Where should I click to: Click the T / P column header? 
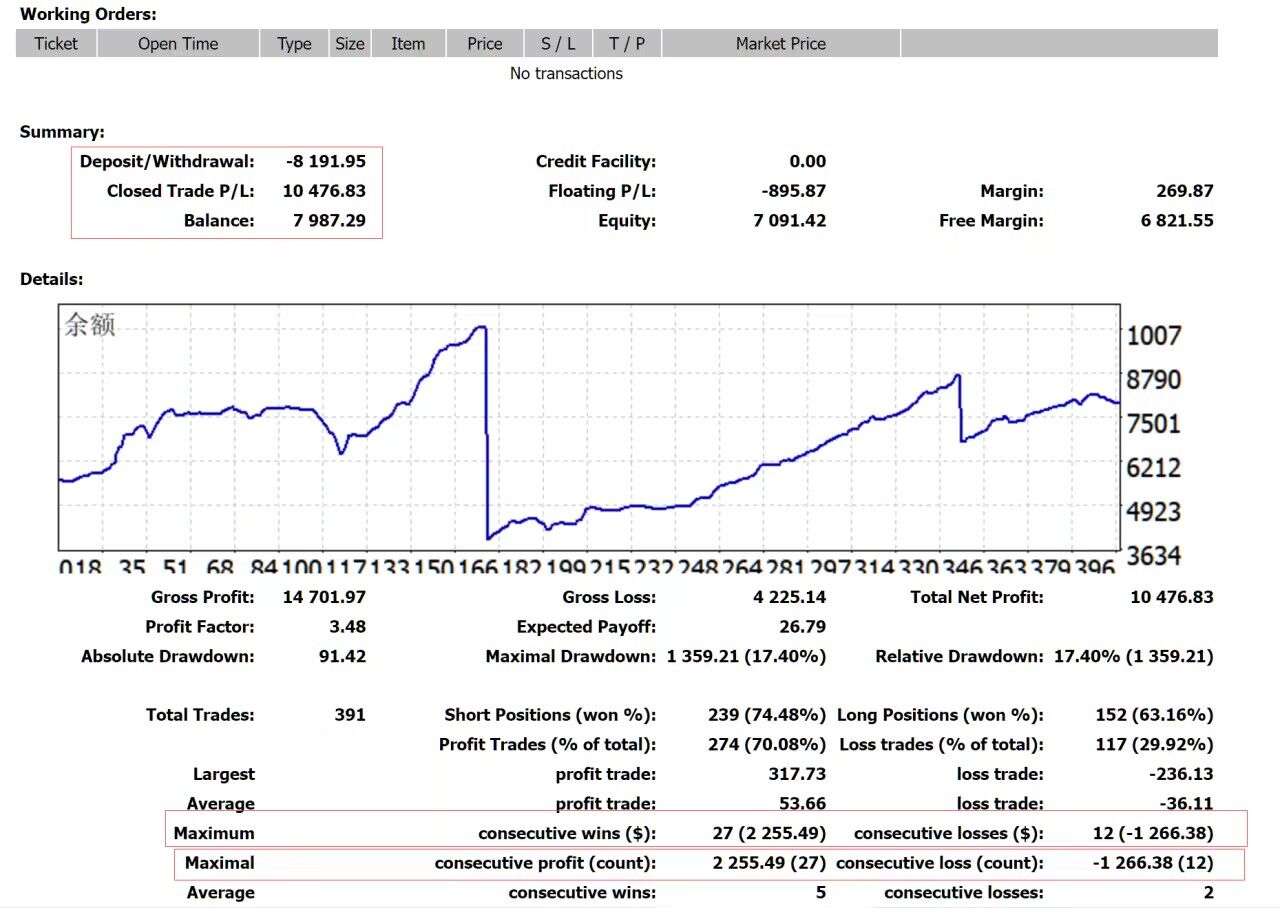pyautogui.click(x=627, y=44)
